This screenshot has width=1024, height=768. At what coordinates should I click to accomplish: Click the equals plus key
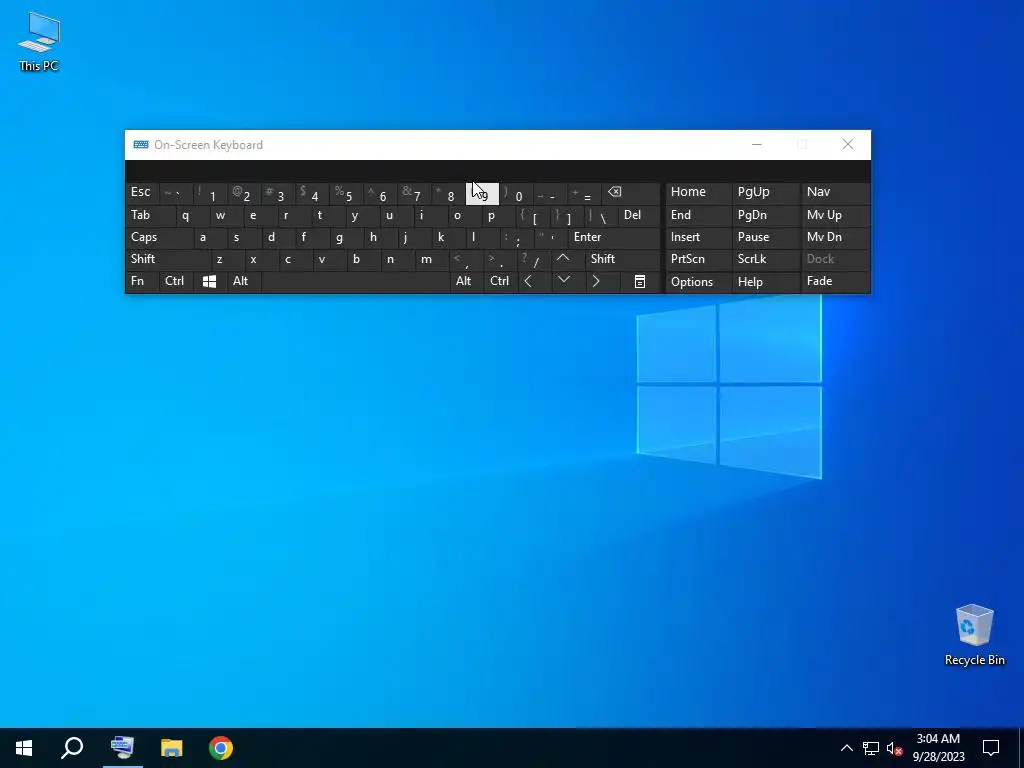click(584, 193)
